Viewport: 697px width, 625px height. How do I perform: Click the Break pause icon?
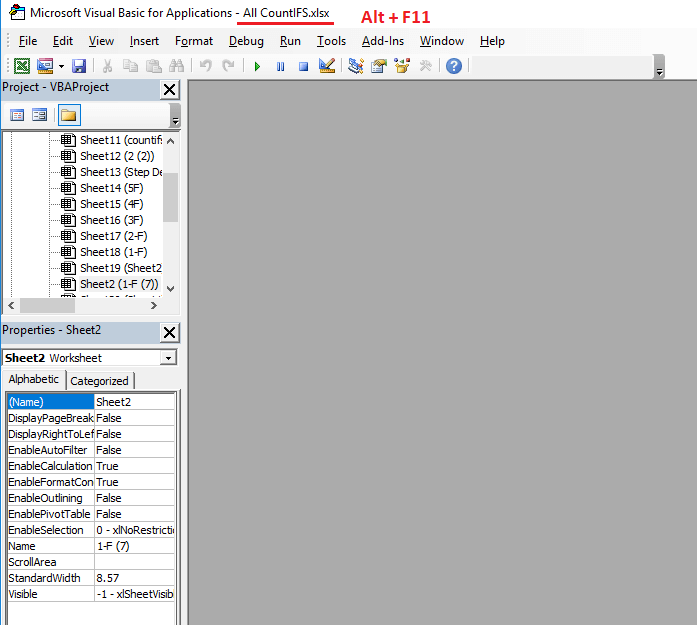pos(280,67)
